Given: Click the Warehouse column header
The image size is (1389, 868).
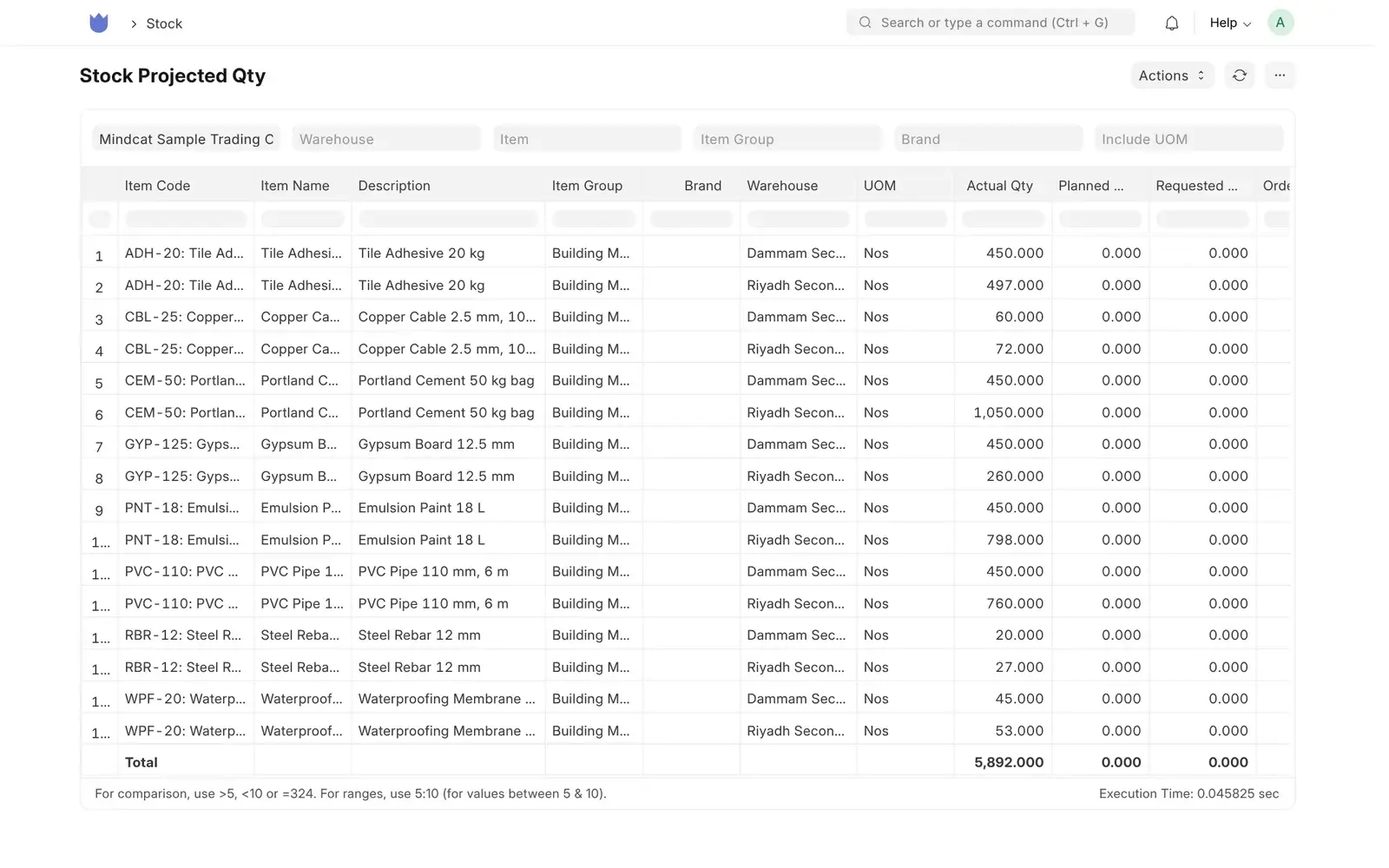Looking at the screenshot, I should click(798, 186).
